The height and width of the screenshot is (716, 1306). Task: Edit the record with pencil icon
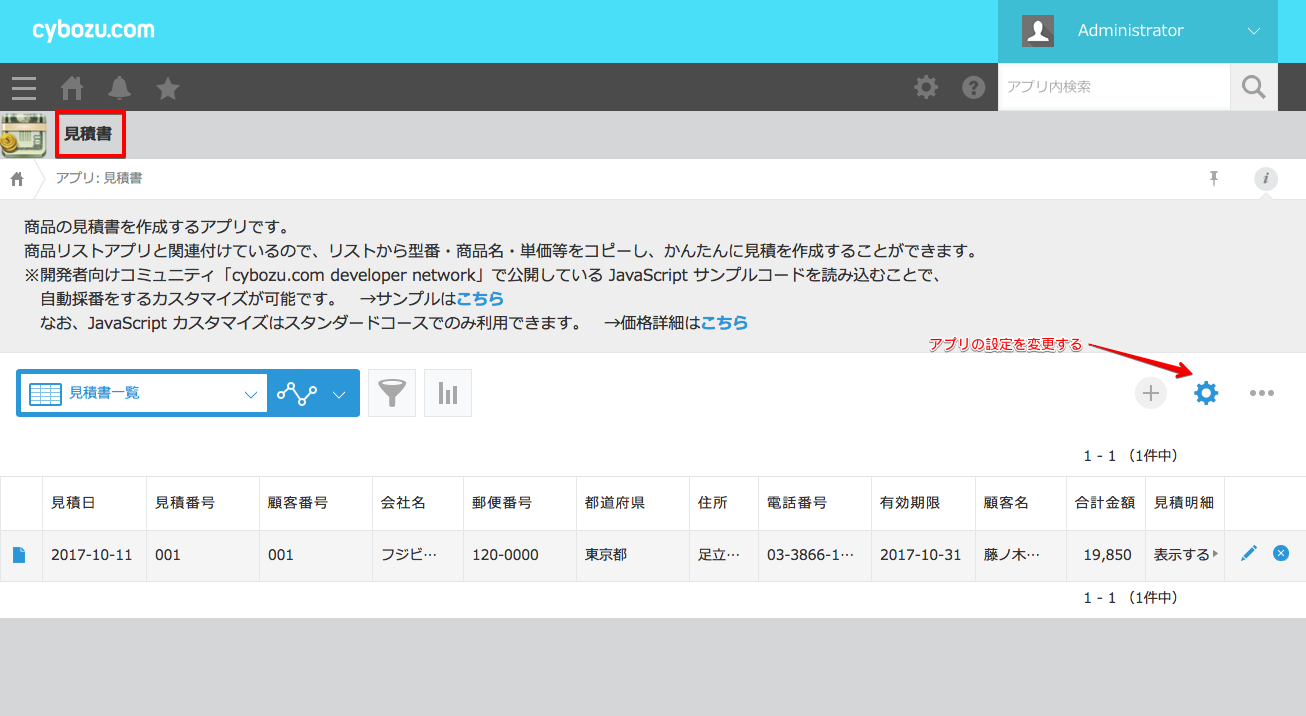tap(1248, 553)
